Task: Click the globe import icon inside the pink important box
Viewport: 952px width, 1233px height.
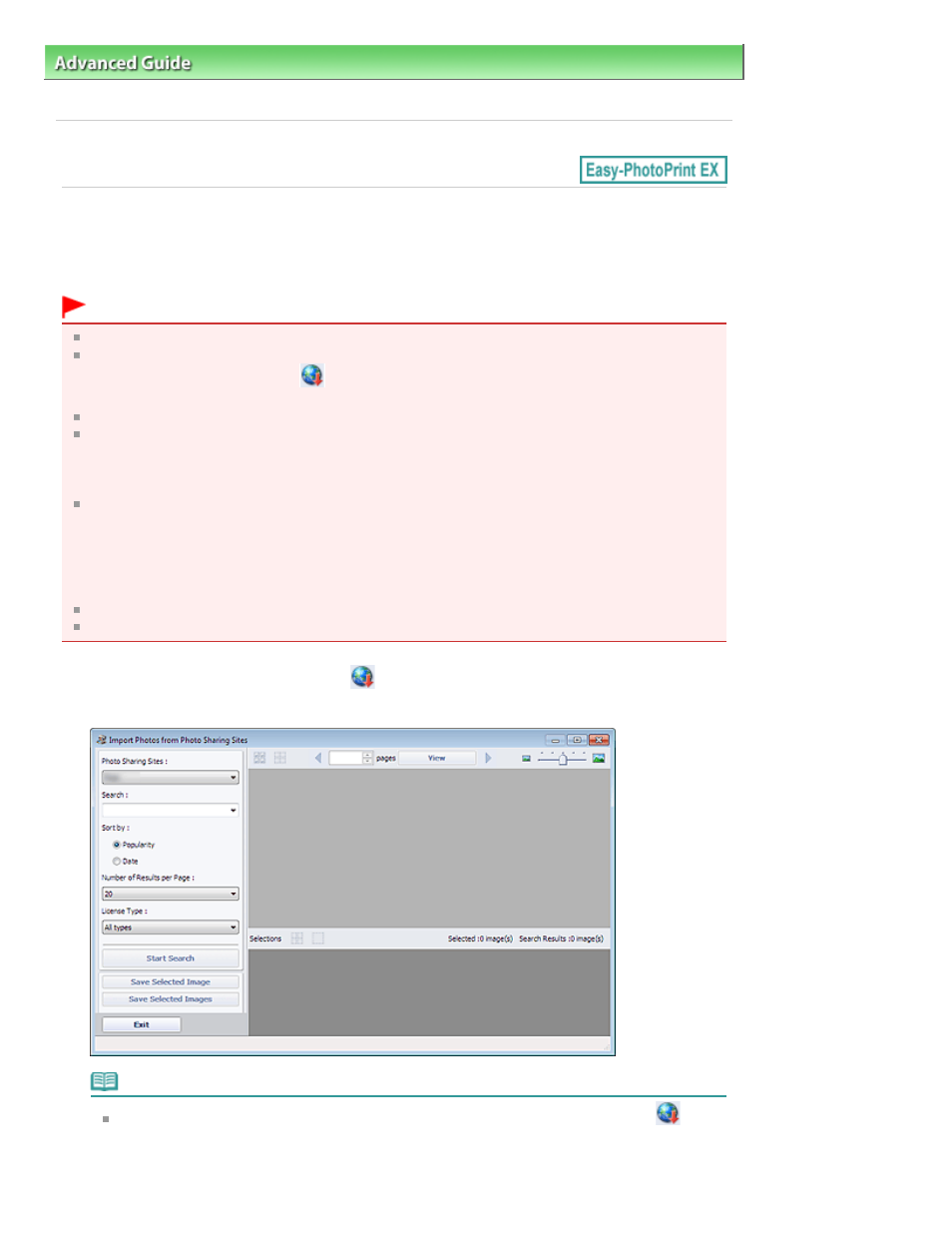Action: (312, 375)
